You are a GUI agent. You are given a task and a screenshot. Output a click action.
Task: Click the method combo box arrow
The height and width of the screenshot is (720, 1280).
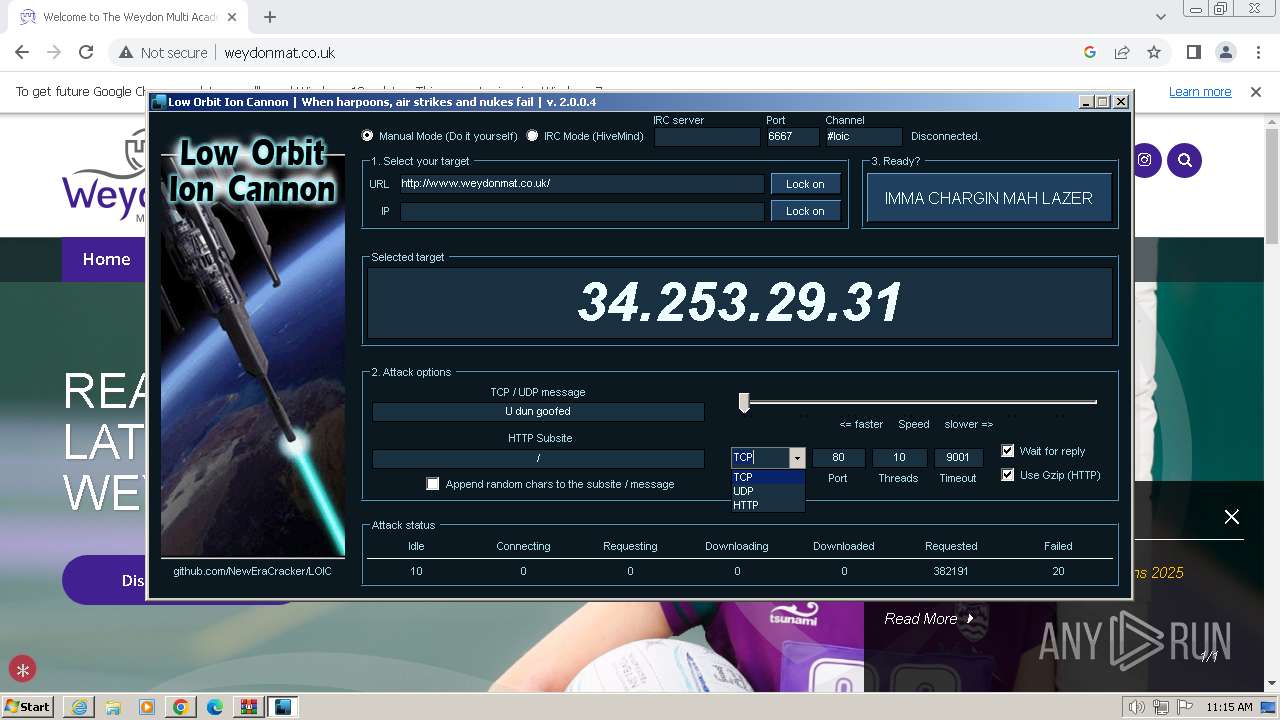(x=797, y=458)
